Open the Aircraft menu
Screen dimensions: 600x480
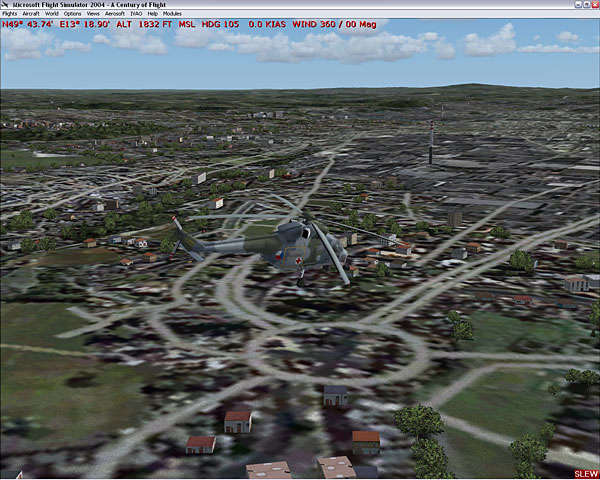[31, 13]
